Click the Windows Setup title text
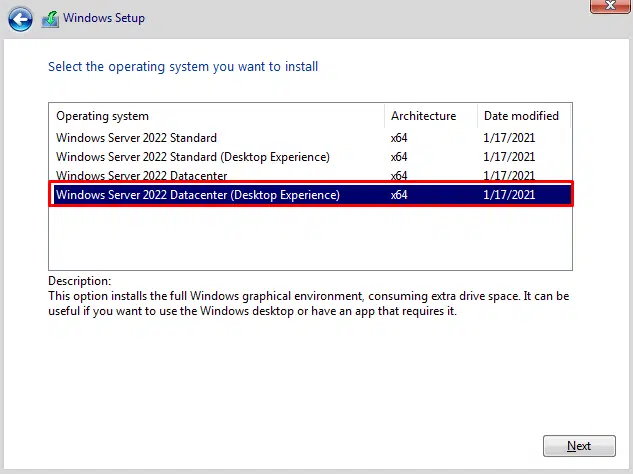The width and height of the screenshot is (633, 474). [x=103, y=19]
